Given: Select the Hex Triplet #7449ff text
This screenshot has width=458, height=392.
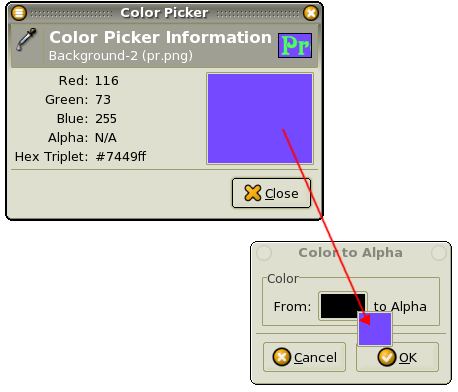Looking at the screenshot, I should [121, 156].
